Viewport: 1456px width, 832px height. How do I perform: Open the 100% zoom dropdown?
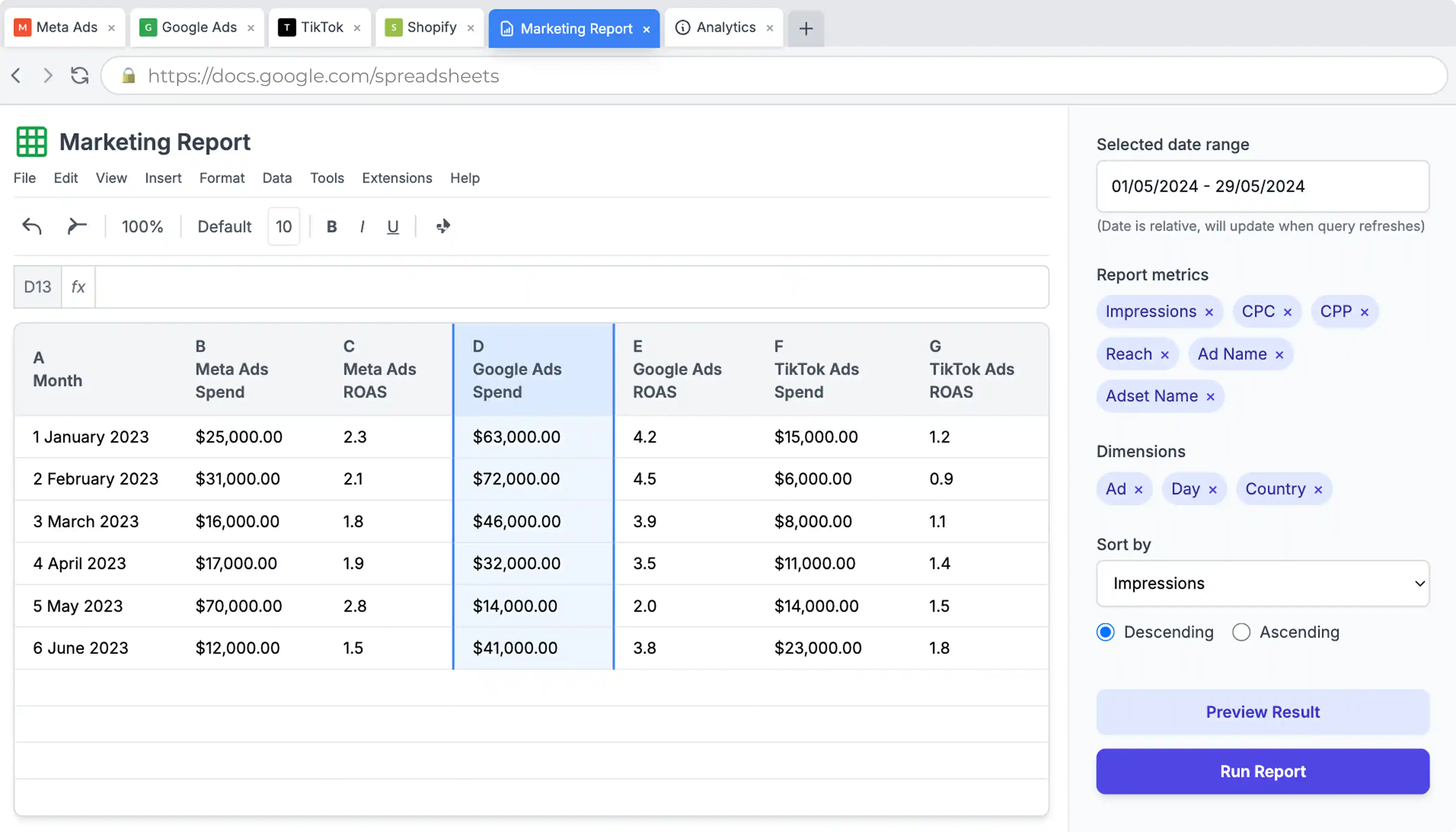(x=142, y=227)
